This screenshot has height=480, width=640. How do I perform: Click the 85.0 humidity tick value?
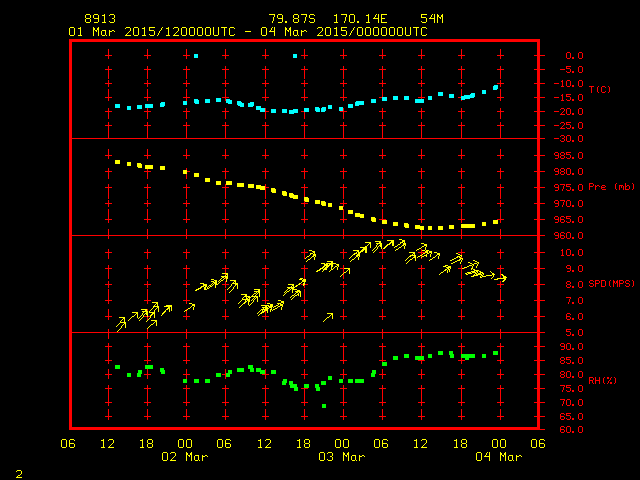click(571, 361)
